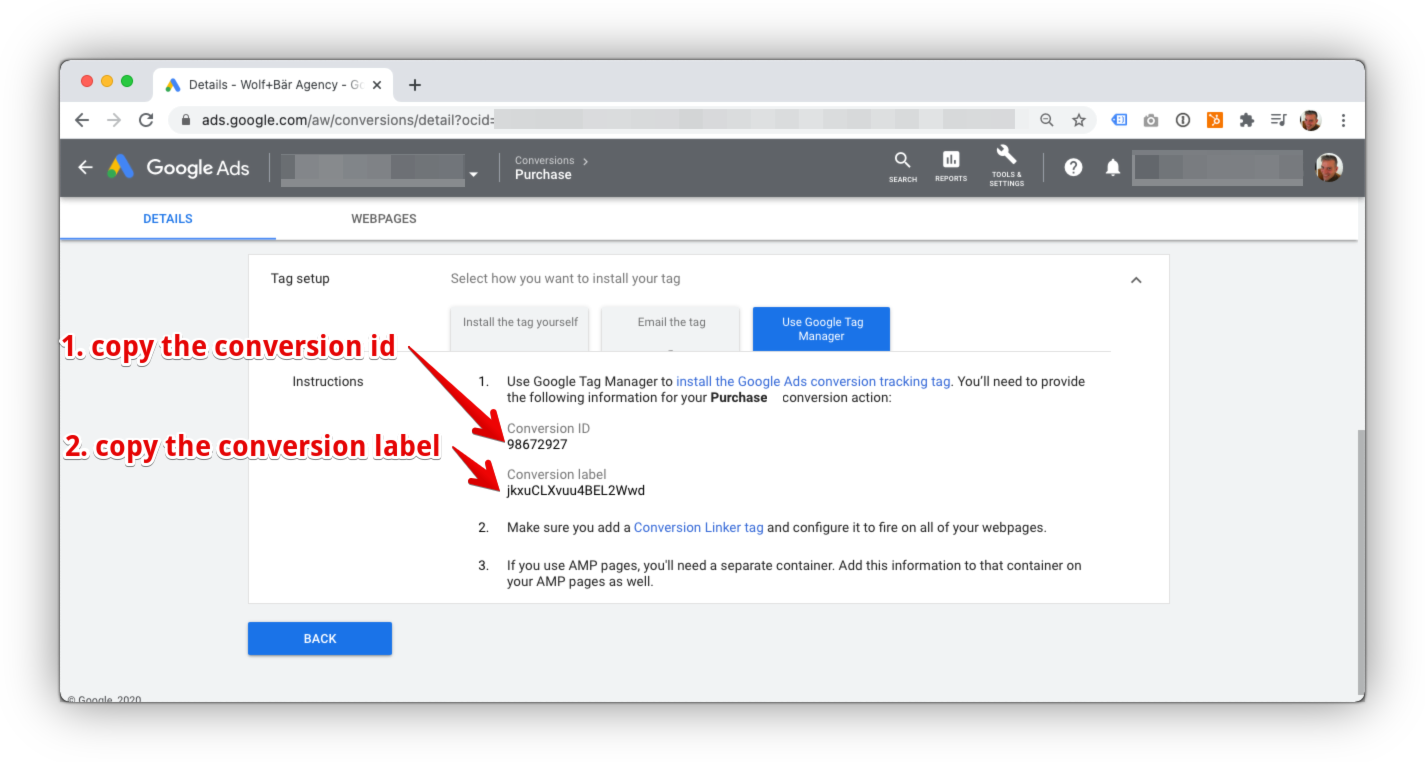Reload the page in Chrome
Image resolution: width=1425 pixels, height=762 pixels.
point(146,120)
